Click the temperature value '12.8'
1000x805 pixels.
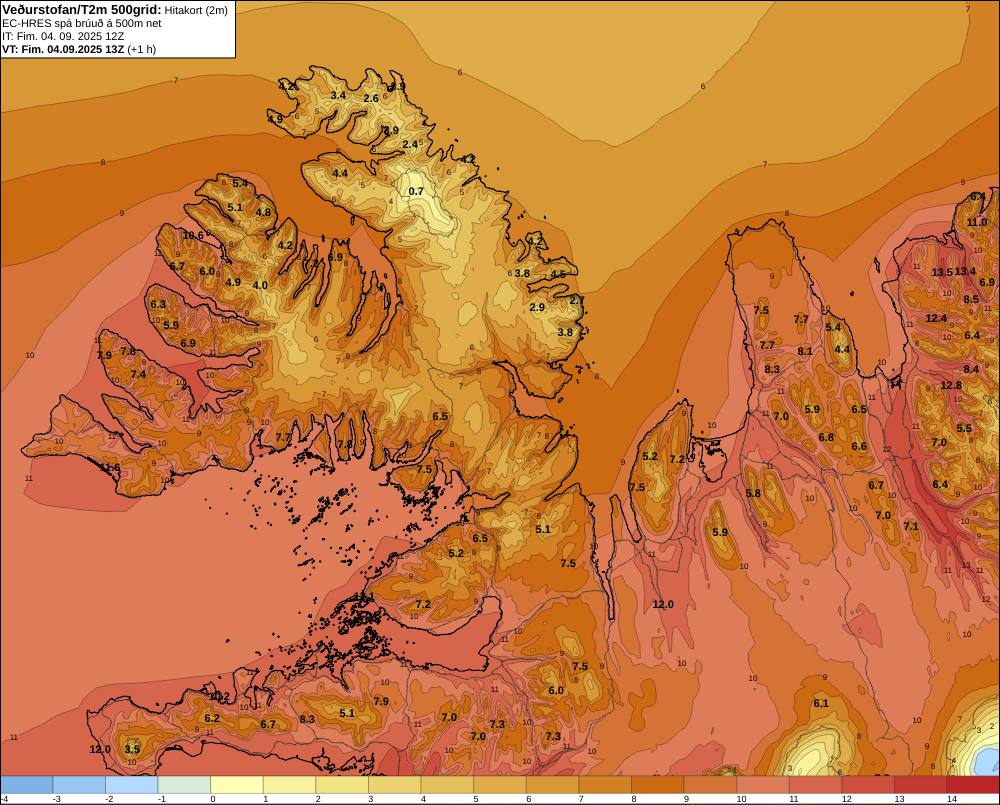pos(951,385)
